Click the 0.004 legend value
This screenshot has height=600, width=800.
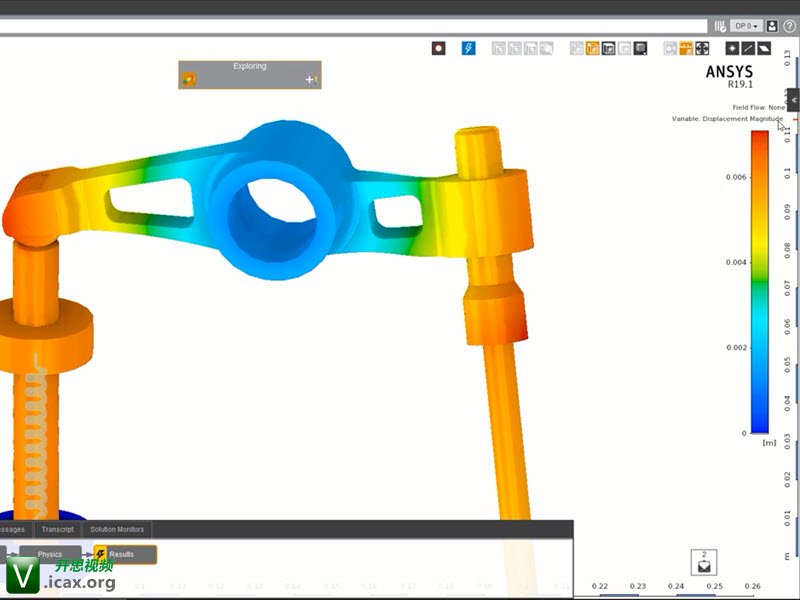point(736,262)
